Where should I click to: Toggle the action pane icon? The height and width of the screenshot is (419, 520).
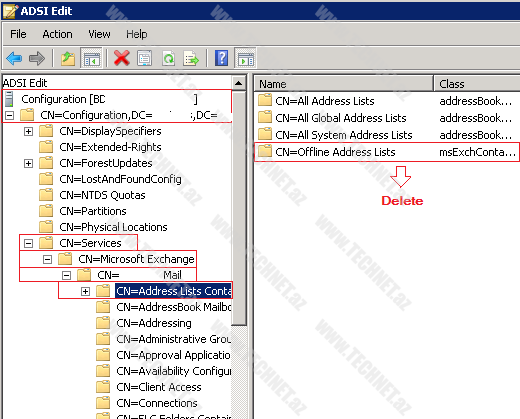pos(245,59)
